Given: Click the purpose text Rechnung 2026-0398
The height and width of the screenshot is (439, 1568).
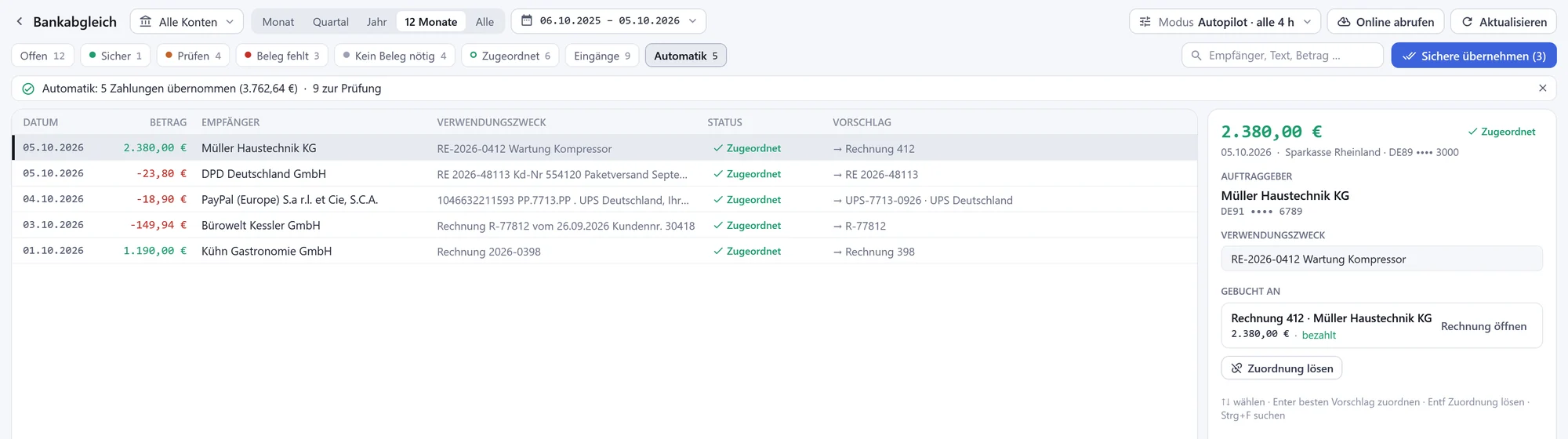Looking at the screenshot, I should click(x=488, y=252).
